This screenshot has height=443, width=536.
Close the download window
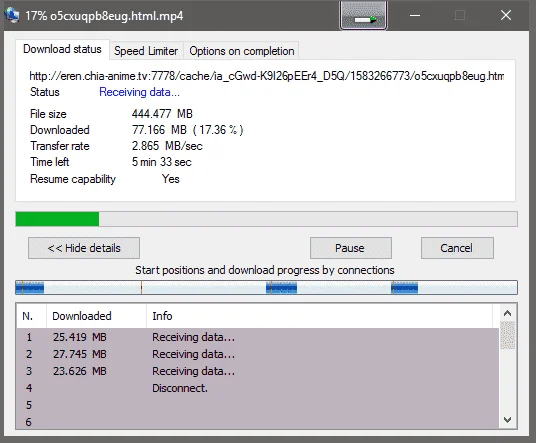tap(506, 15)
